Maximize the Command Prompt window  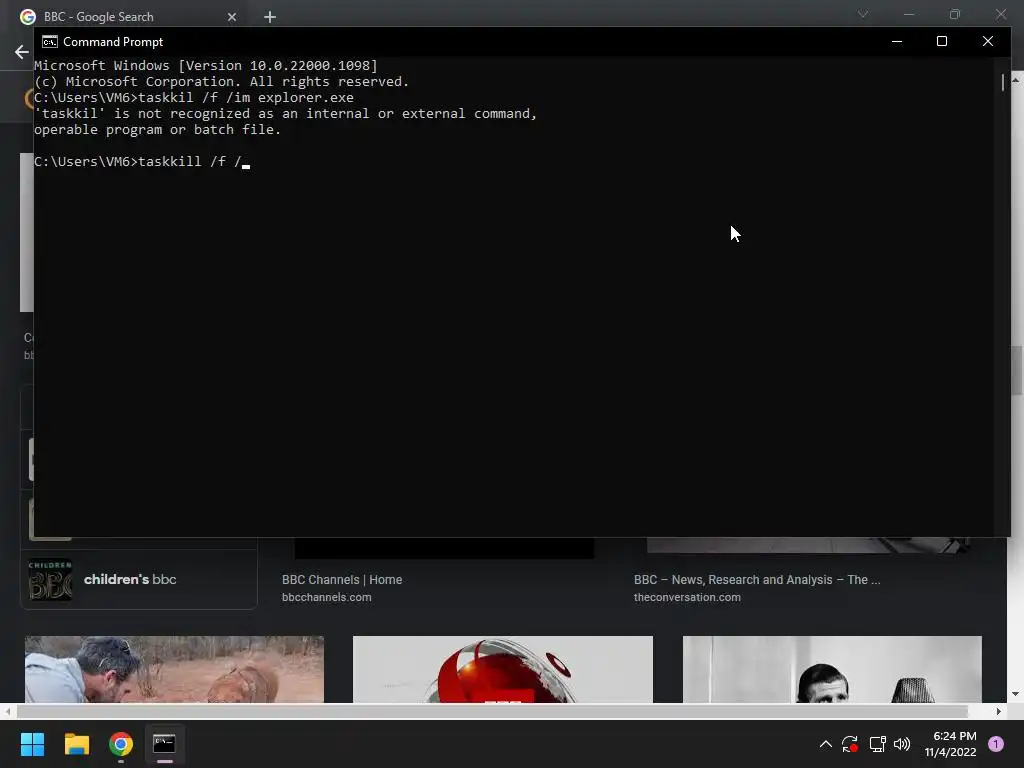[x=942, y=41]
